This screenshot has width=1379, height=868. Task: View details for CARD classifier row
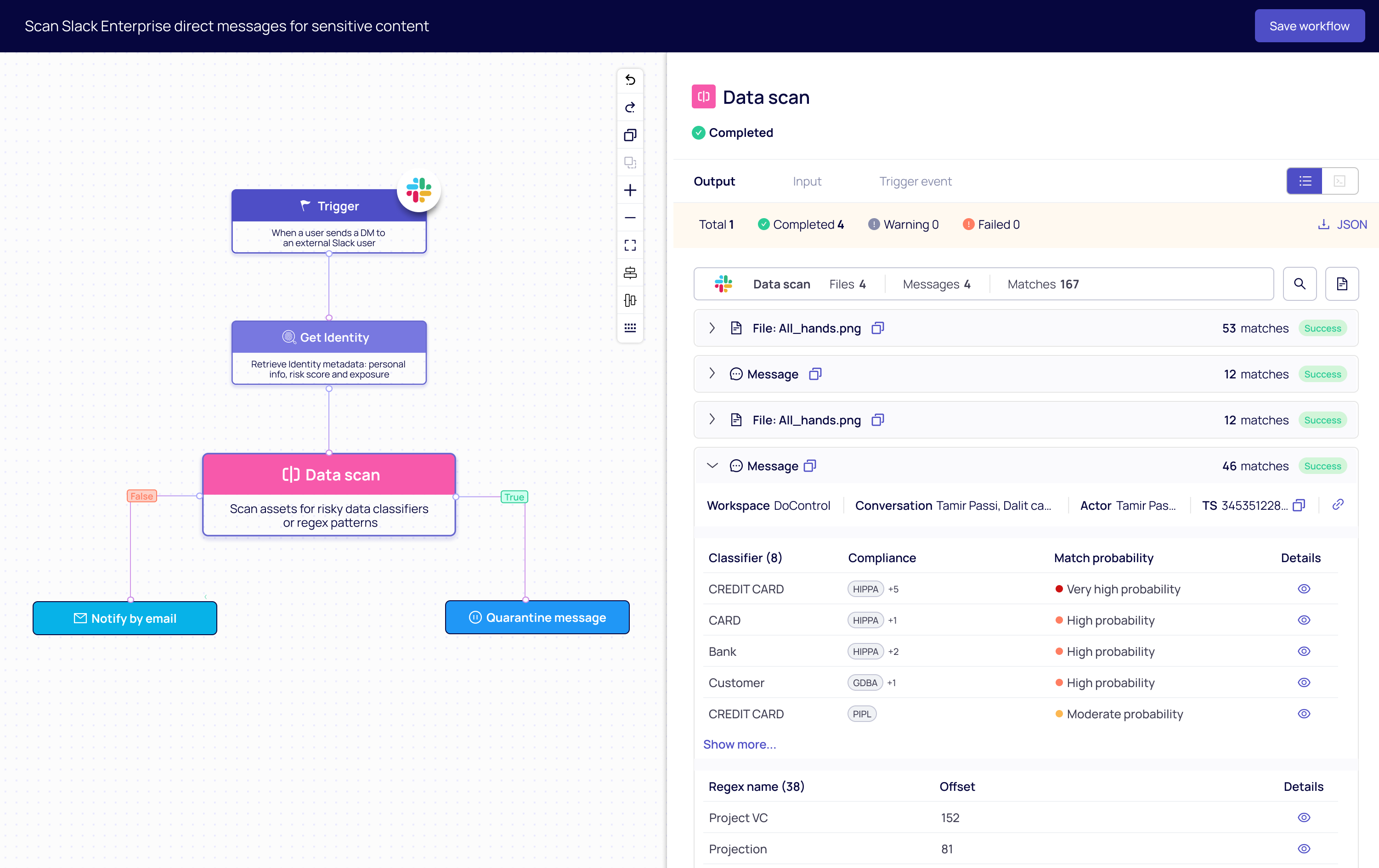point(1304,620)
